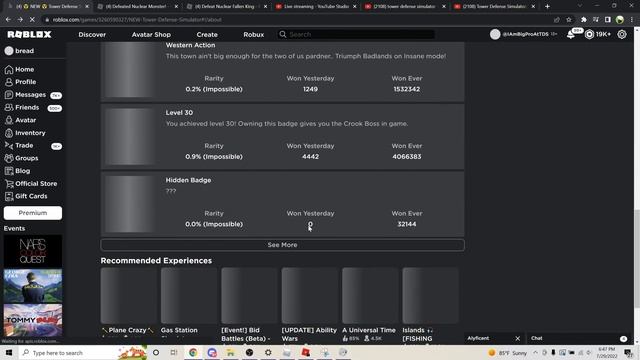Image resolution: width=640 pixels, height=360 pixels.
Task: Open the Robux balance icon showing 19K+
Action: (x=589, y=35)
